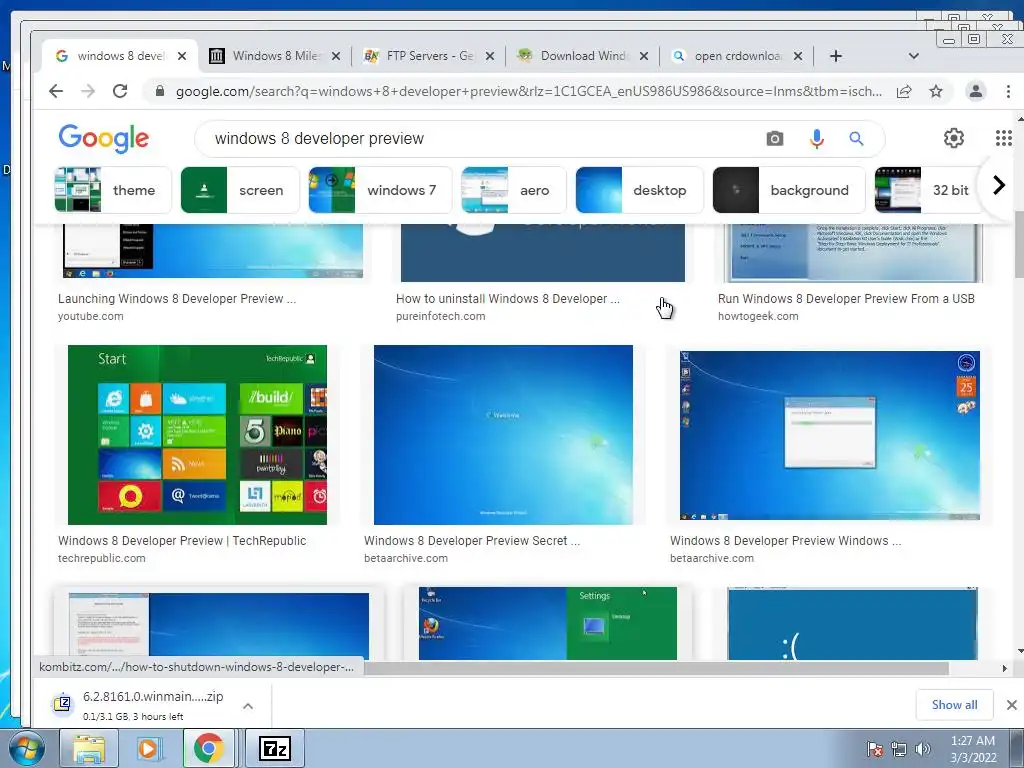Click the address bar URL
1024x768 pixels.
tap(528, 91)
